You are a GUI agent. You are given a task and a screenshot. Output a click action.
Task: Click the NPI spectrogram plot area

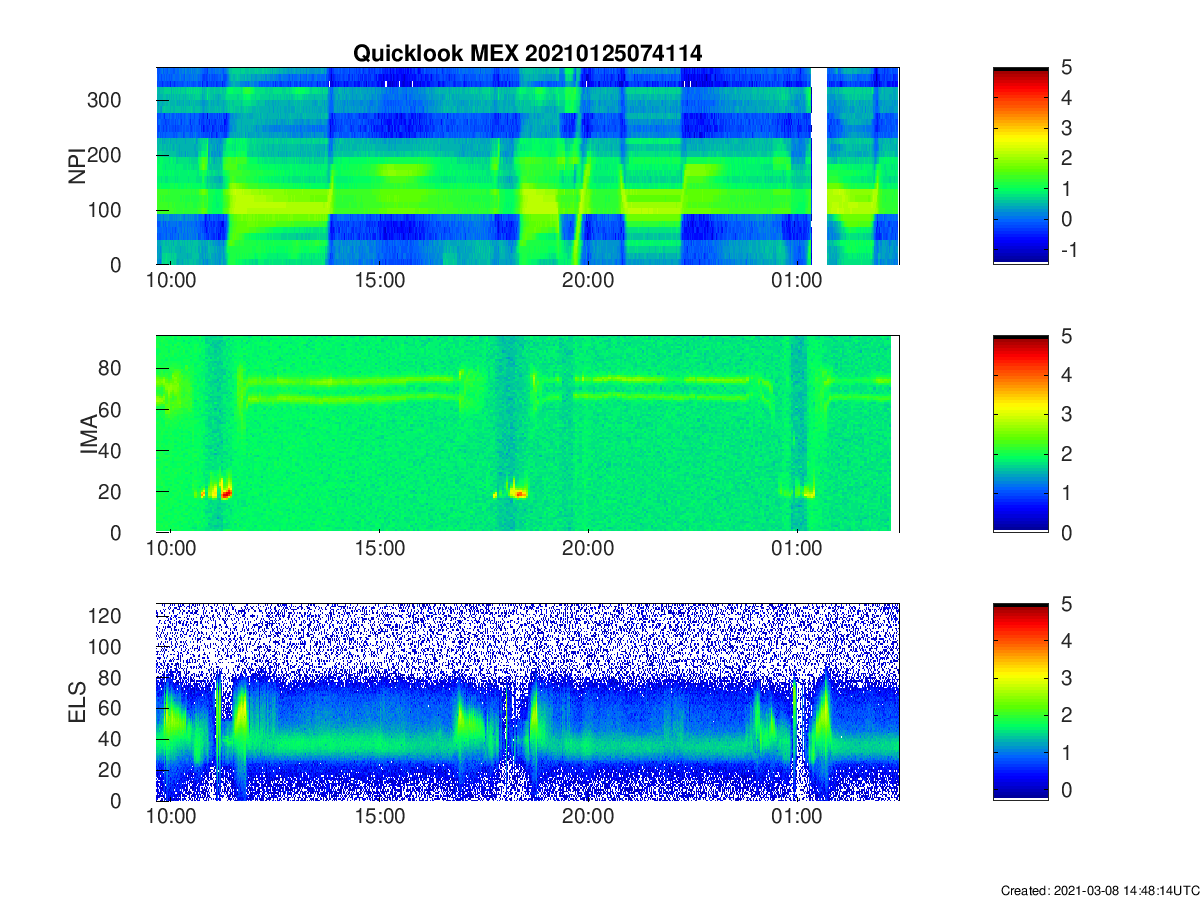point(527,166)
